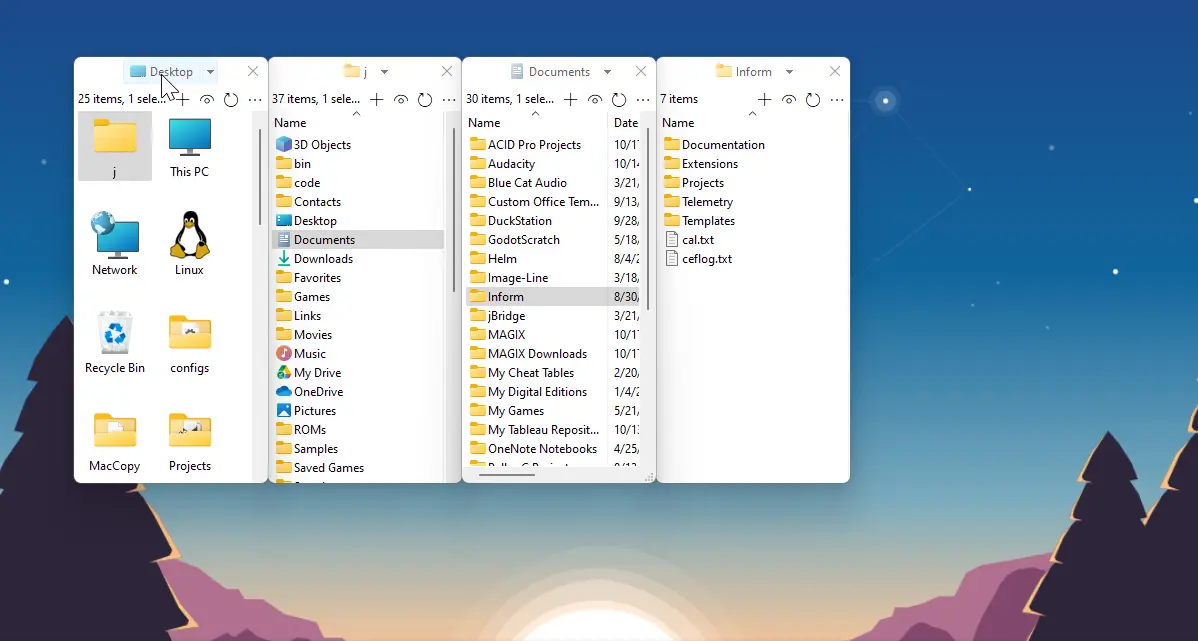This screenshot has height=641, width=1198.
Task: Click the plus icon in Documents window
Action: pyautogui.click(x=571, y=99)
